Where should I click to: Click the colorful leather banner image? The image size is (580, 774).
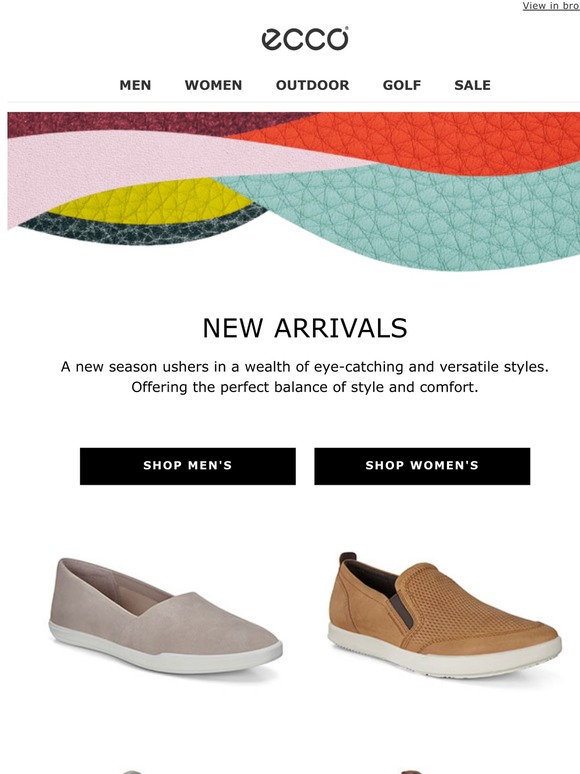(294, 192)
